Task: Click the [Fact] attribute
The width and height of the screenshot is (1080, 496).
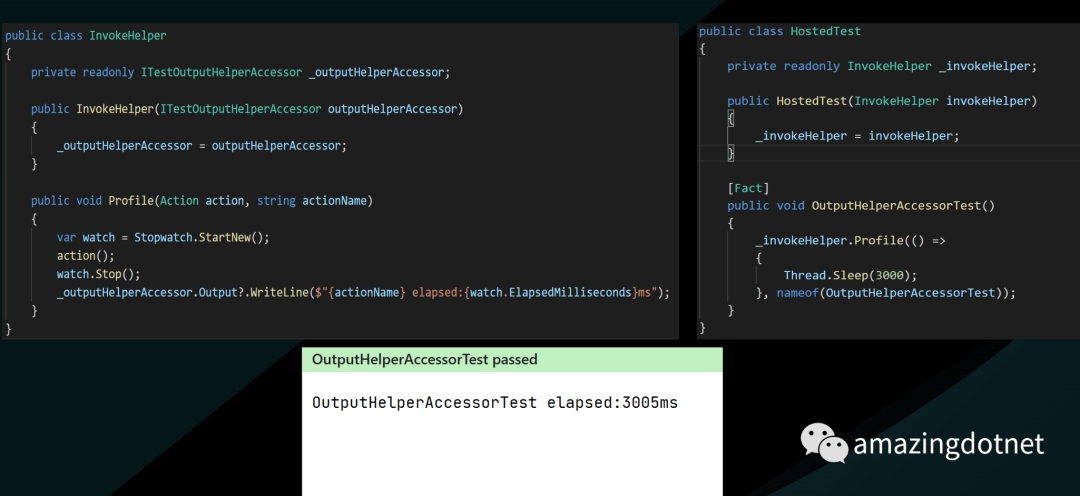Action: pos(748,188)
